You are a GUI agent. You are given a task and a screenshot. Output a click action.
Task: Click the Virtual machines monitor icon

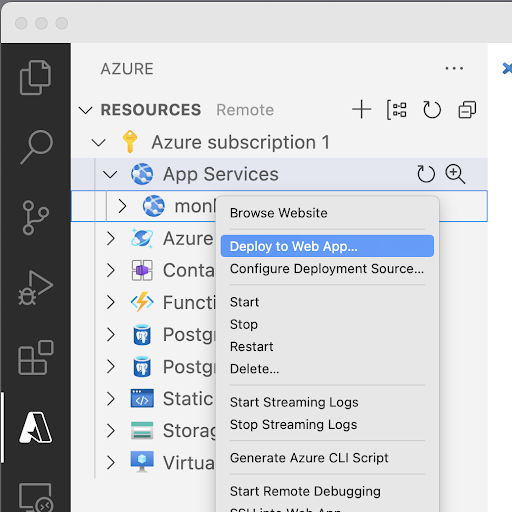[x=142, y=462]
